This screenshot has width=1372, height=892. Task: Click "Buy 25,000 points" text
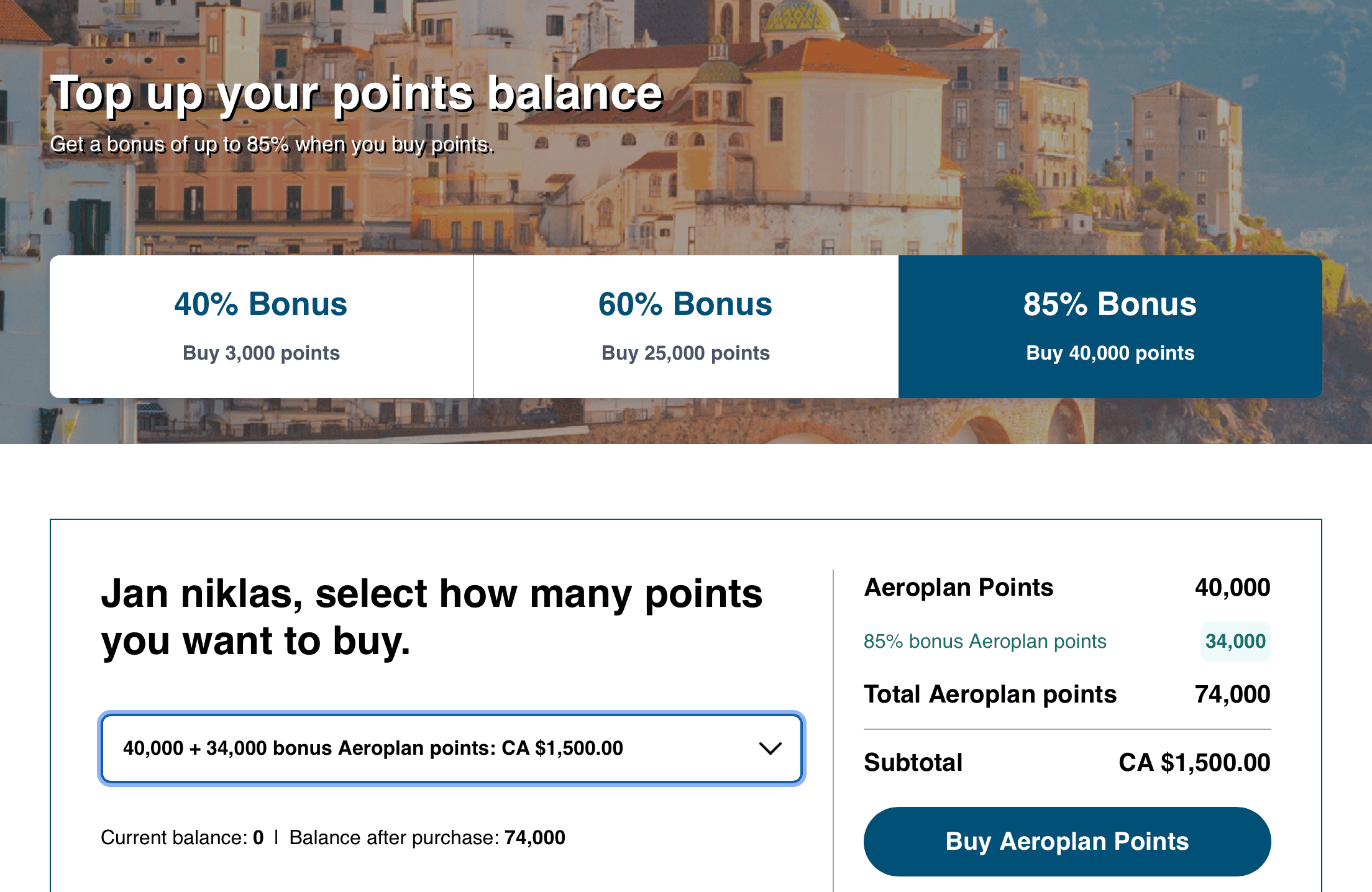click(x=685, y=353)
